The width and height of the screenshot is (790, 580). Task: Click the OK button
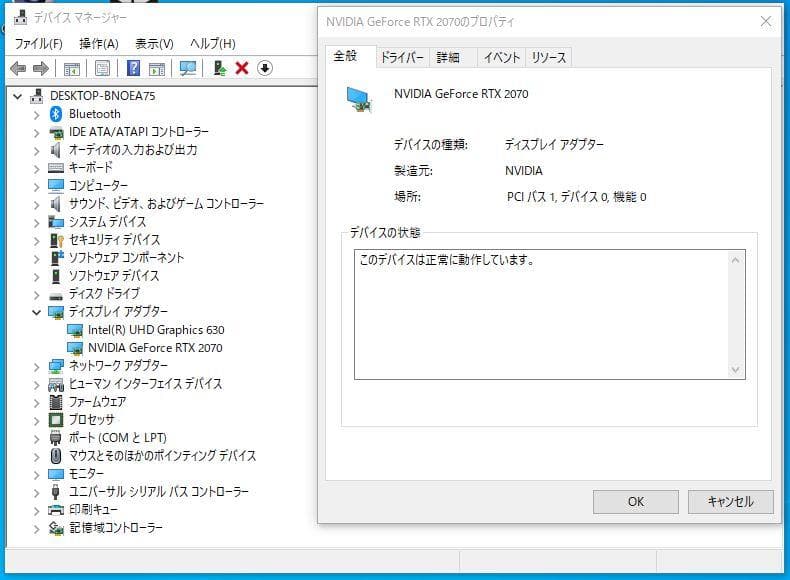pyautogui.click(x=636, y=501)
